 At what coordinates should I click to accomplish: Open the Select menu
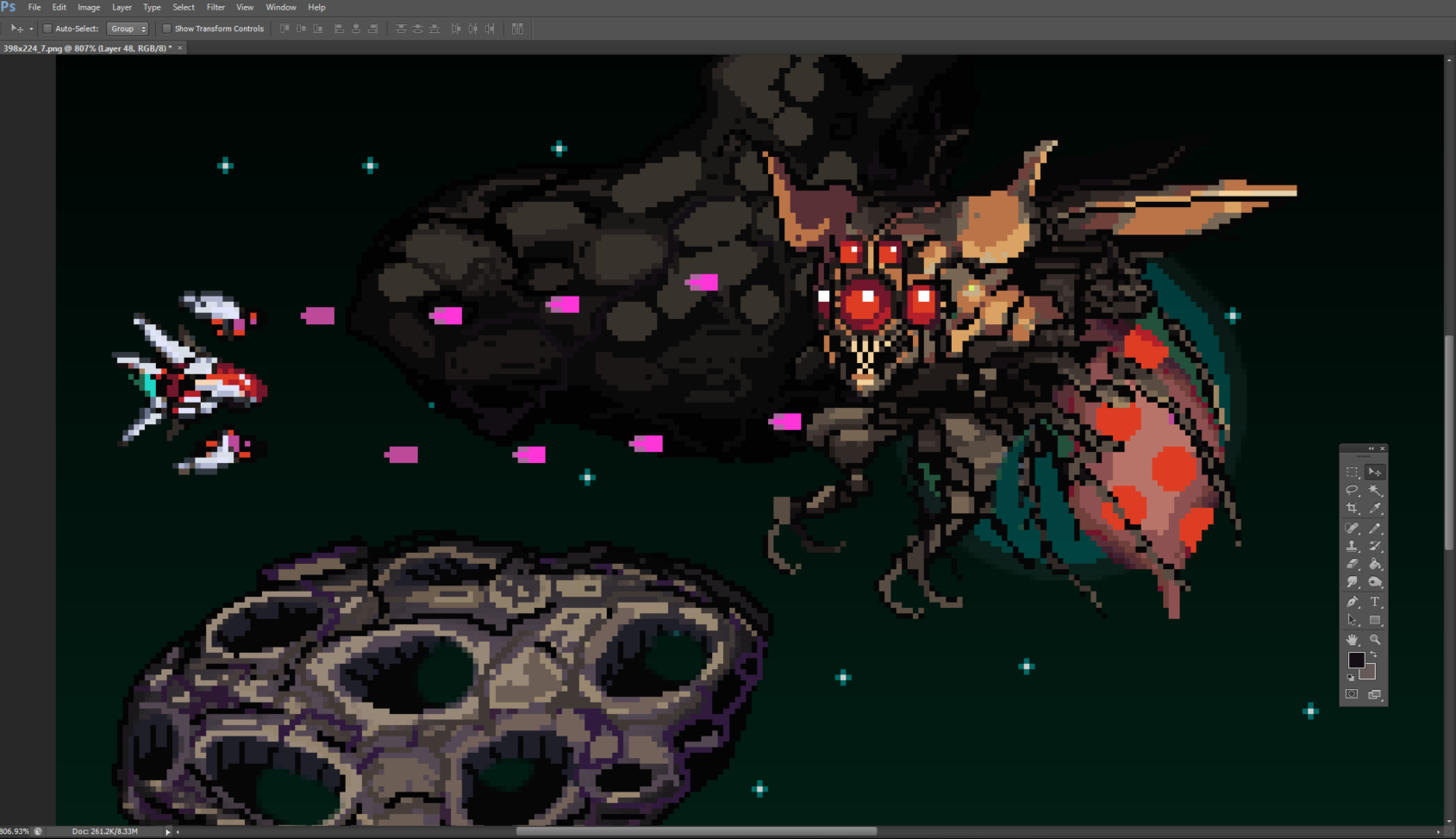[184, 7]
